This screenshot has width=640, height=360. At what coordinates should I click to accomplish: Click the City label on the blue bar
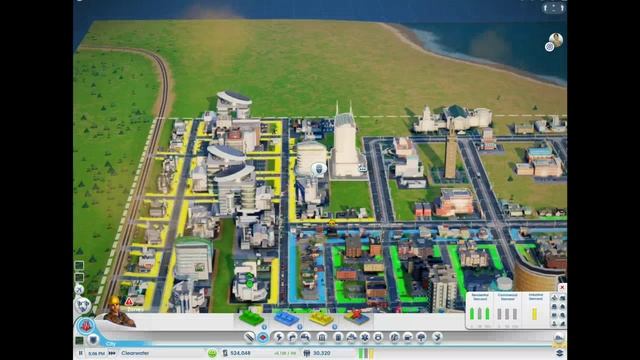click(x=111, y=344)
